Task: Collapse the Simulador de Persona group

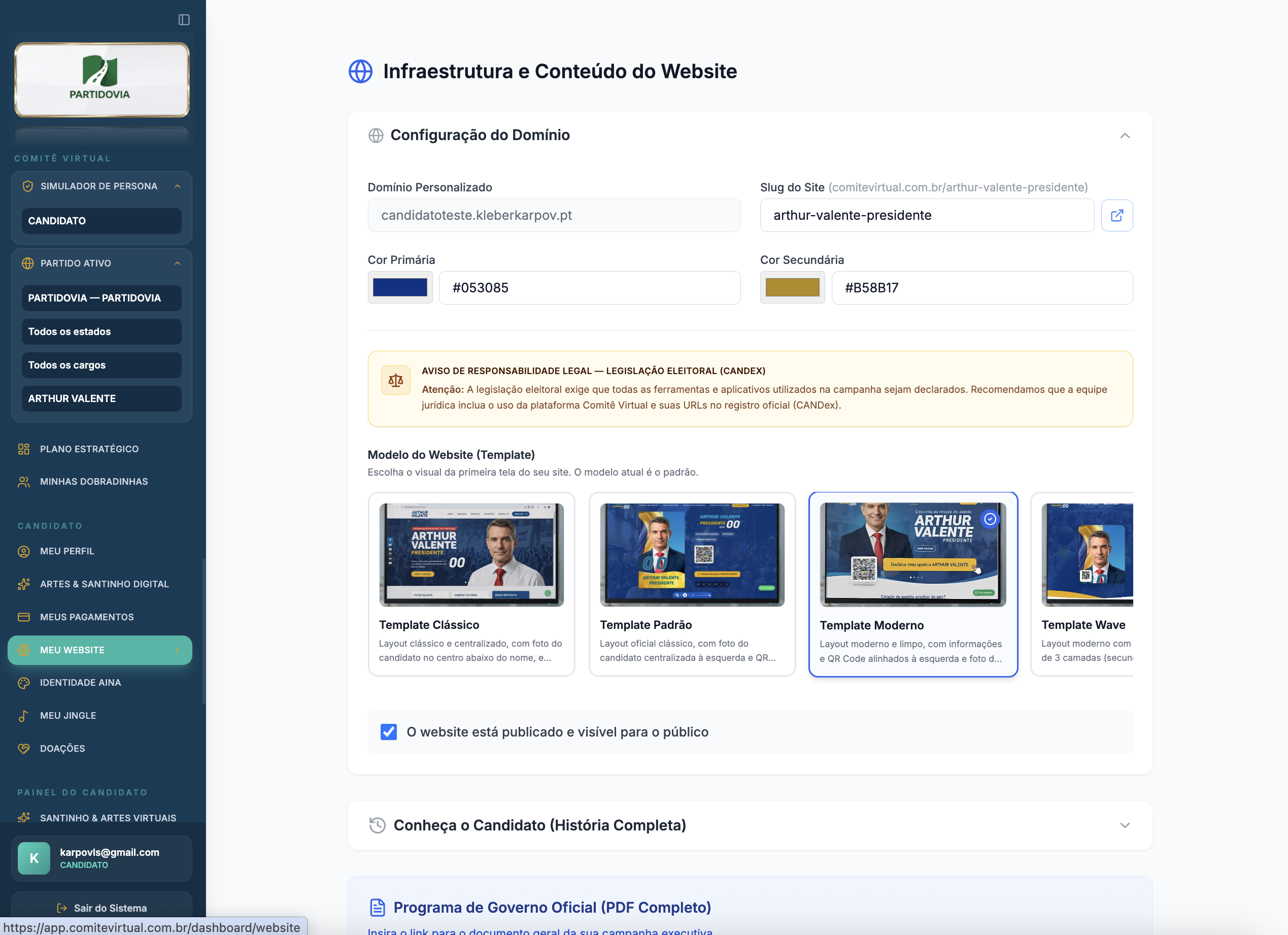Action: pos(177,186)
